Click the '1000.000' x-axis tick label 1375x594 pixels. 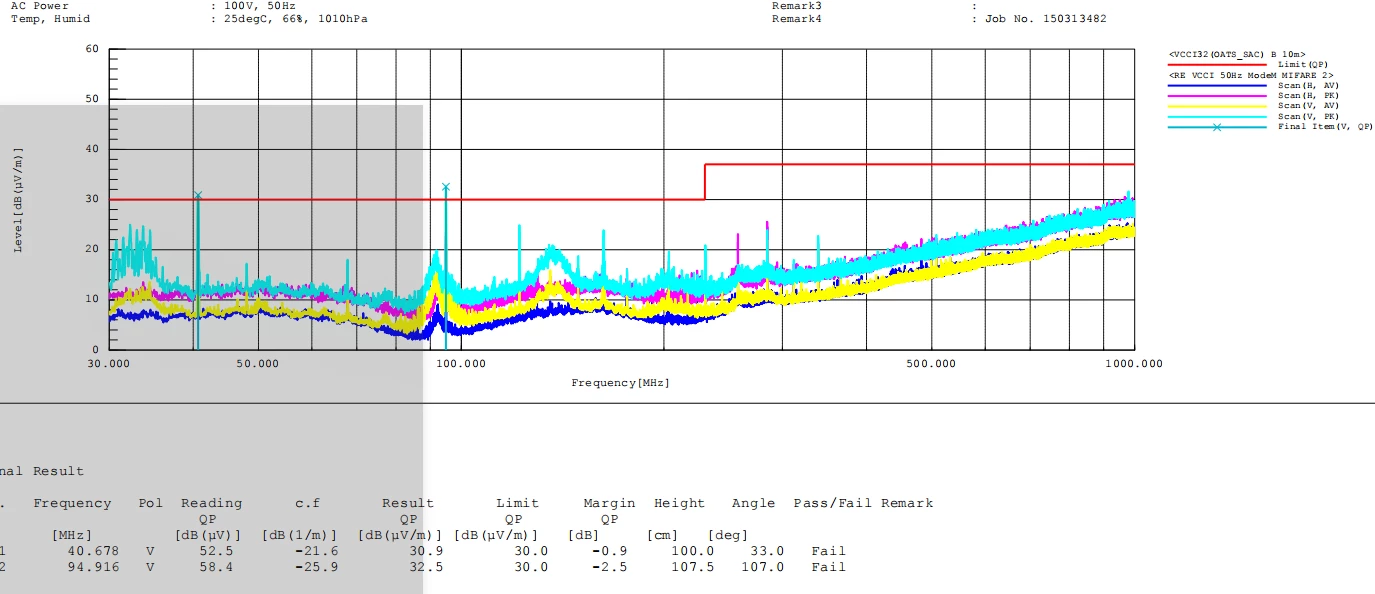point(1133,363)
